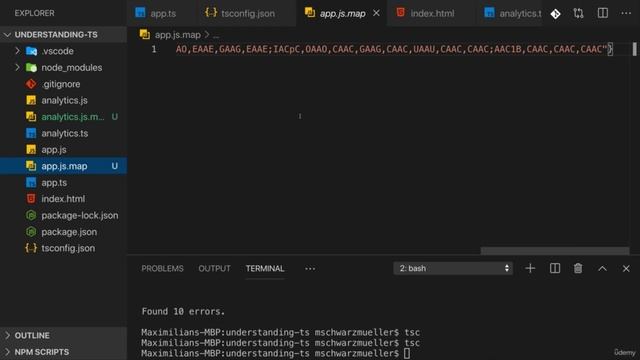The height and width of the screenshot is (360, 640).
Task: Maximize panel with the up chevron
Action: coord(602,269)
